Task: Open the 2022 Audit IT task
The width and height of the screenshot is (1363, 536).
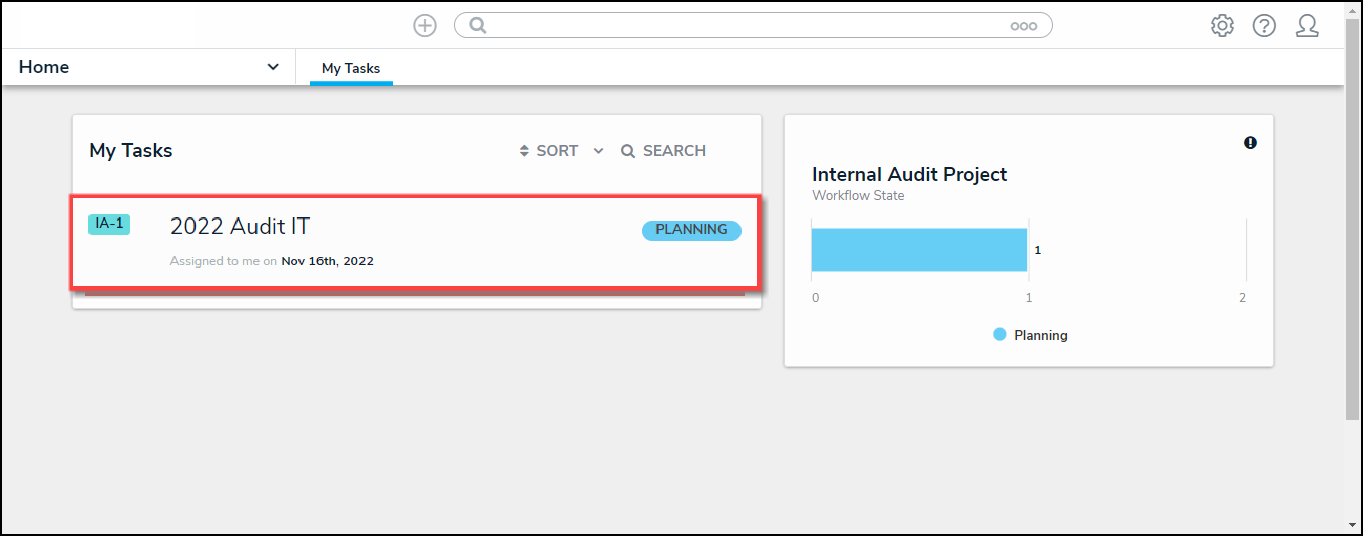Action: click(240, 227)
